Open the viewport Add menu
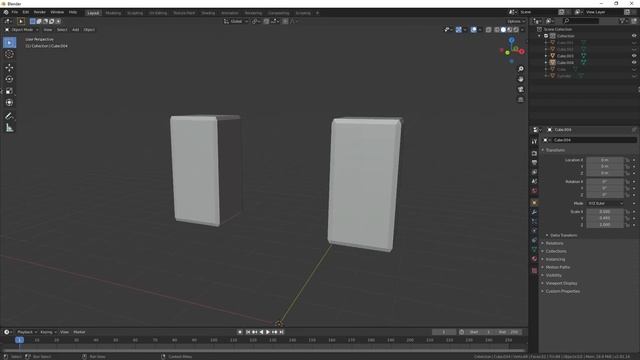640x360 pixels. [76, 30]
